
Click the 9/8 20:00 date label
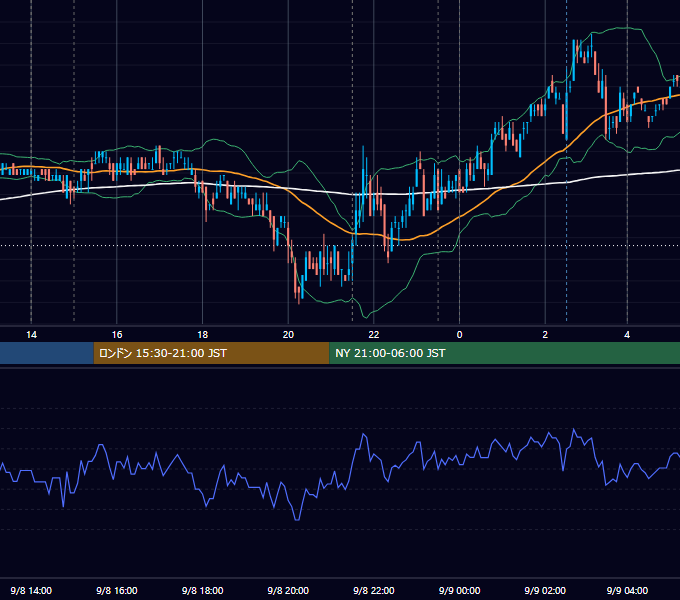tap(288, 590)
